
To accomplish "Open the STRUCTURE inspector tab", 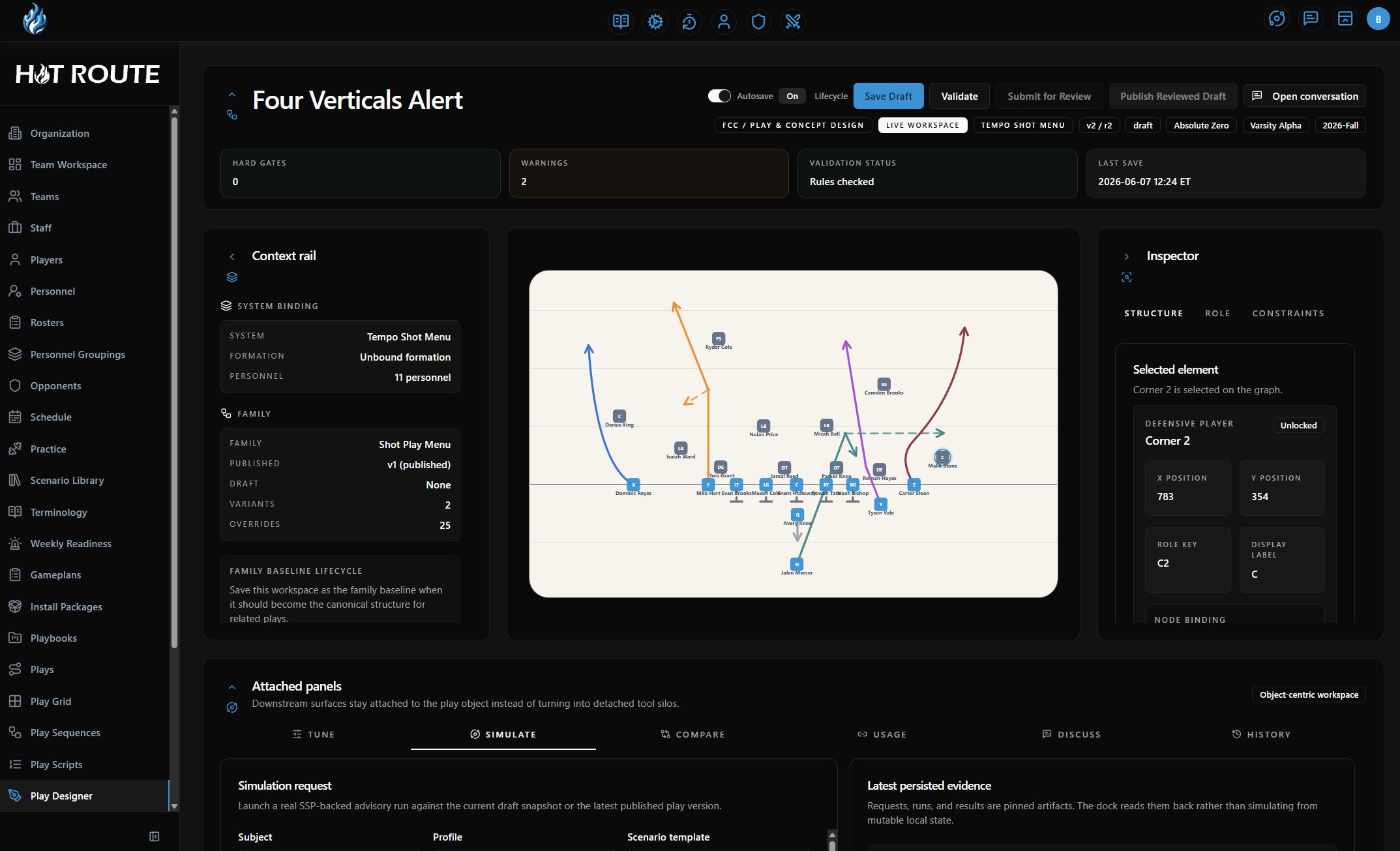I will click(x=1153, y=313).
